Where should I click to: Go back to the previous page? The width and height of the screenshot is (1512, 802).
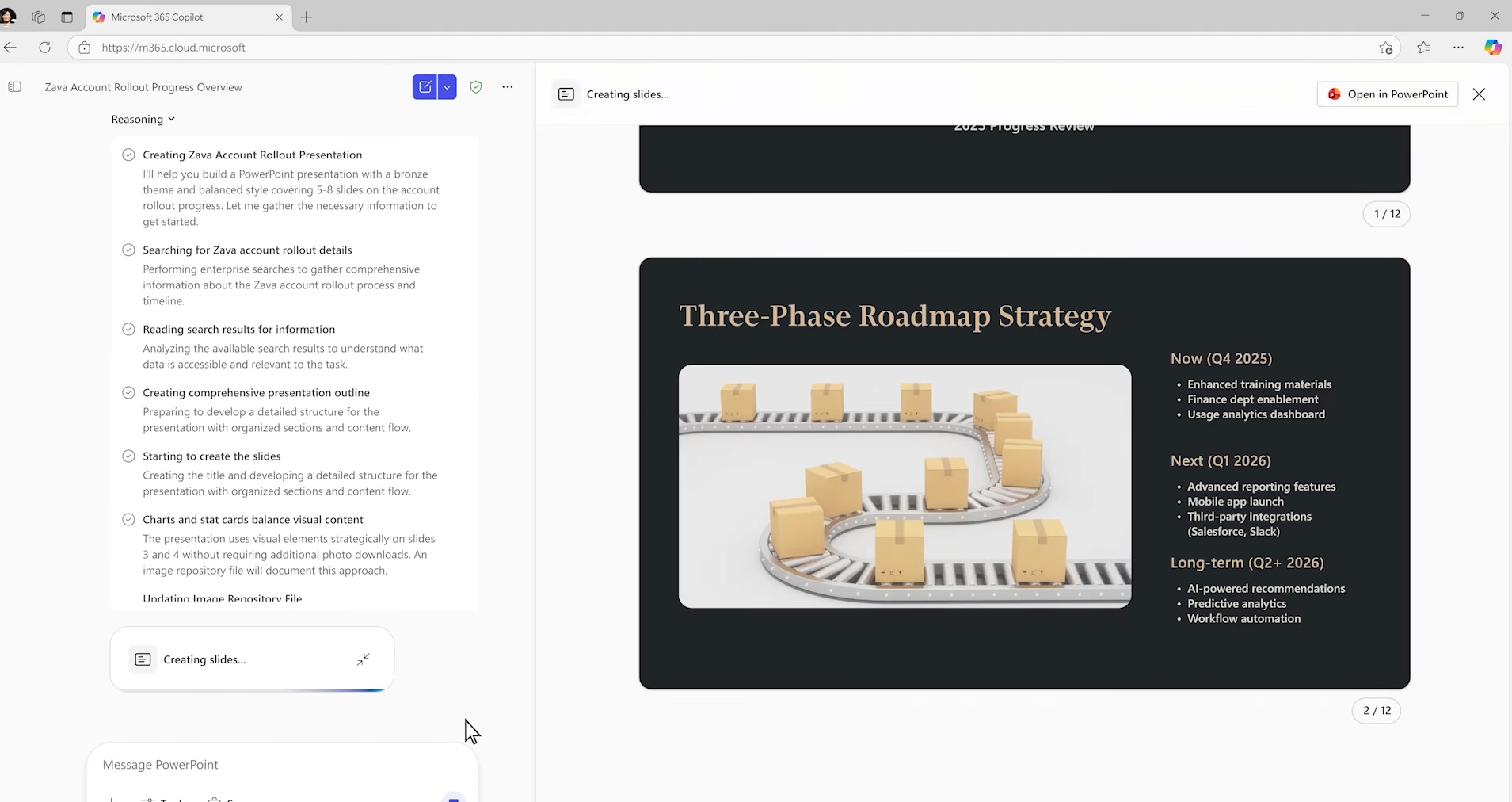point(10,48)
